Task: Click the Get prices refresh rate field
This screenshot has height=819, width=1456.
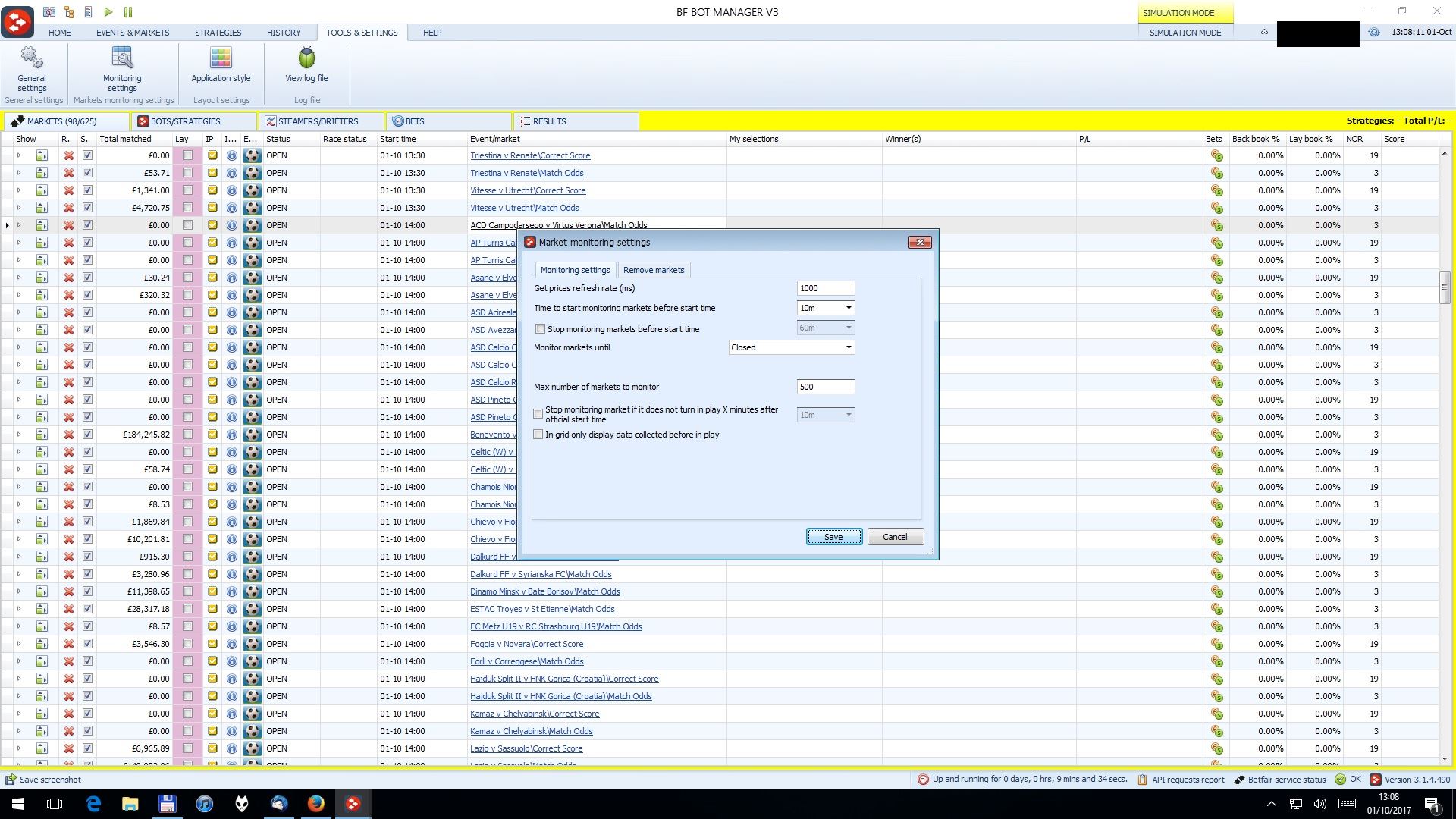Action: 825,288
